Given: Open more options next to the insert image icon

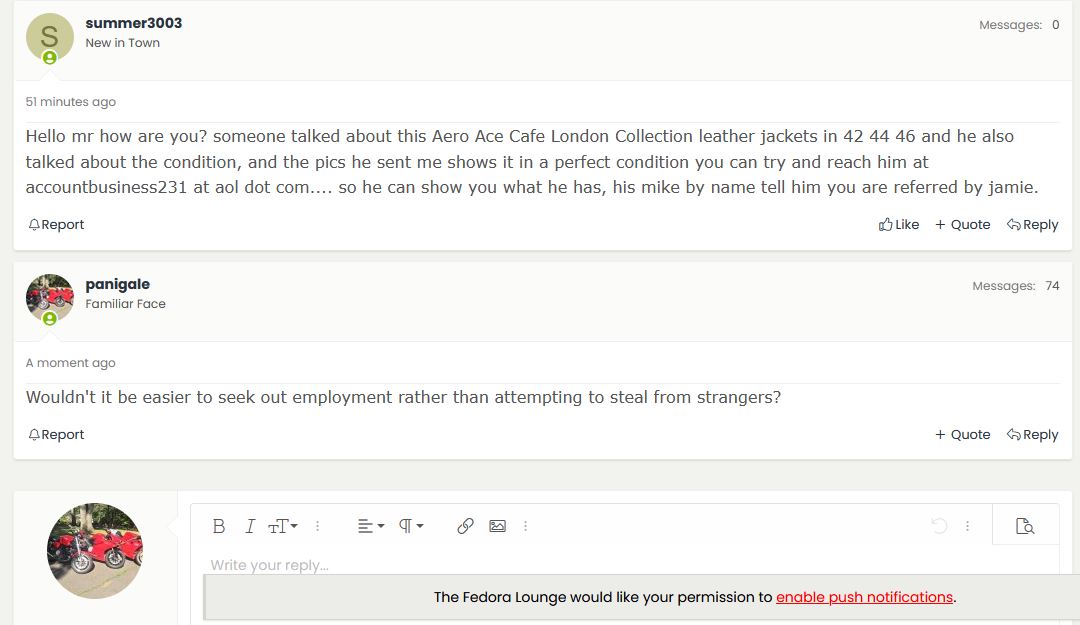Looking at the screenshot, I should pos(526,526).
